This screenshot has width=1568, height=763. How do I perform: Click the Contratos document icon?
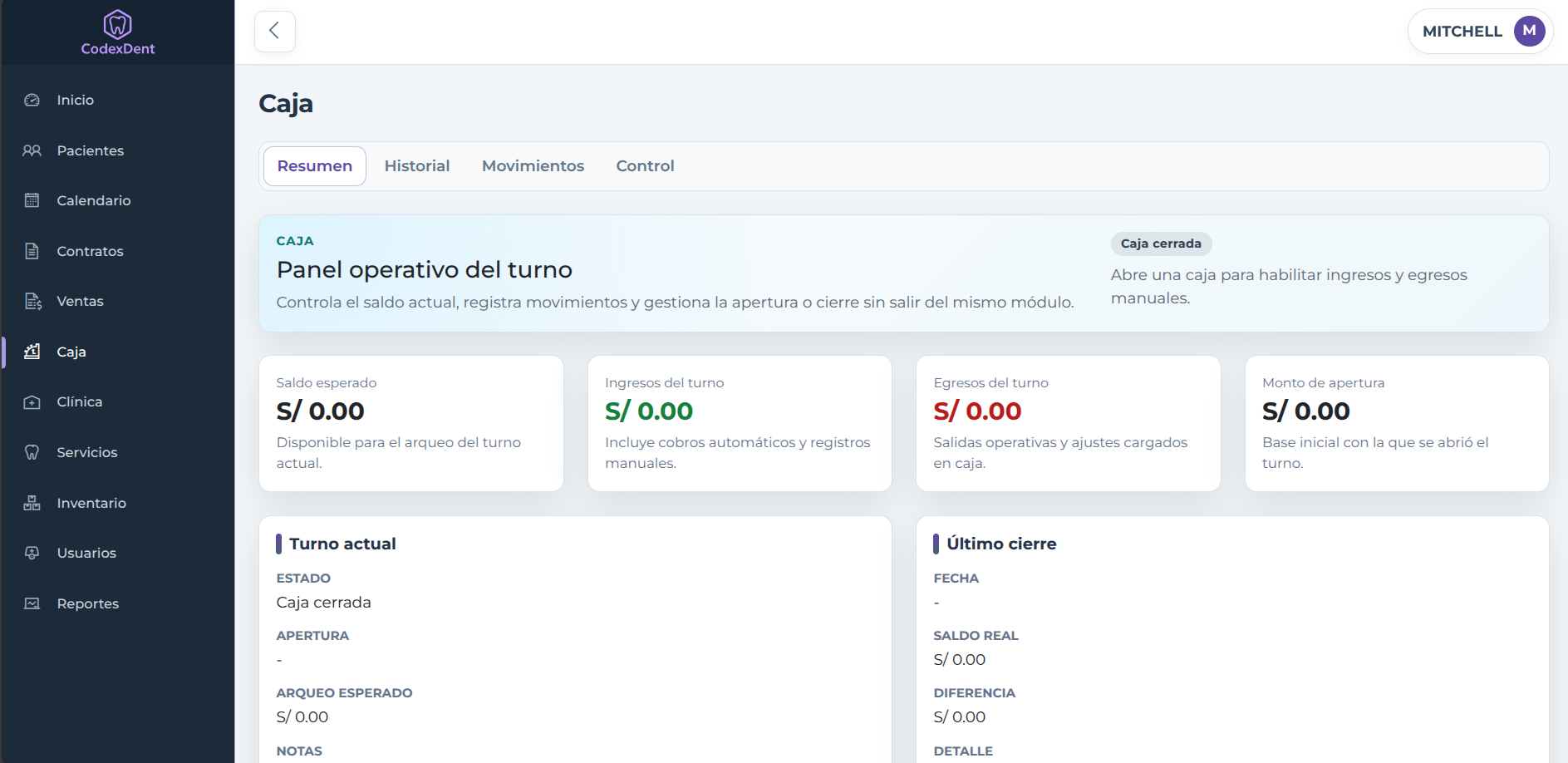click(x=32, y=251)
